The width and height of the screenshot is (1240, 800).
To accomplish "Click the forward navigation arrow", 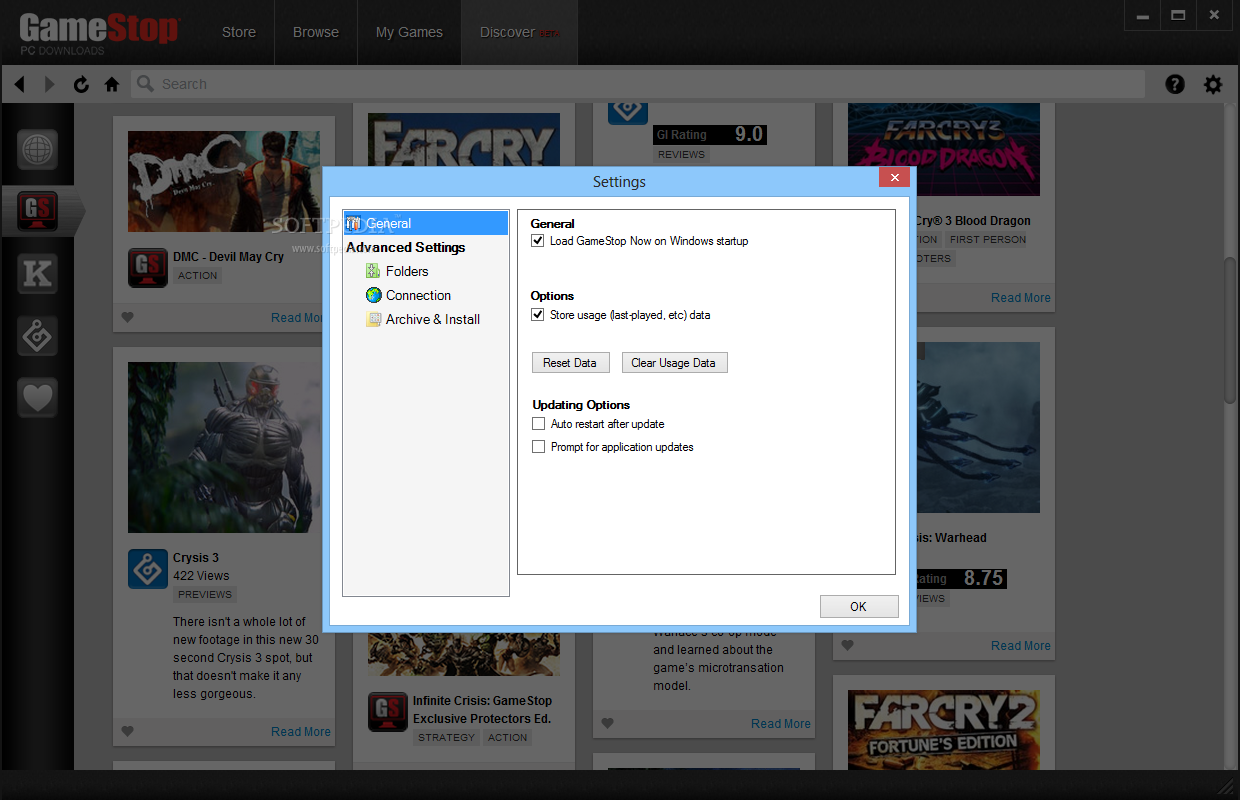I will tap(50, 84).
